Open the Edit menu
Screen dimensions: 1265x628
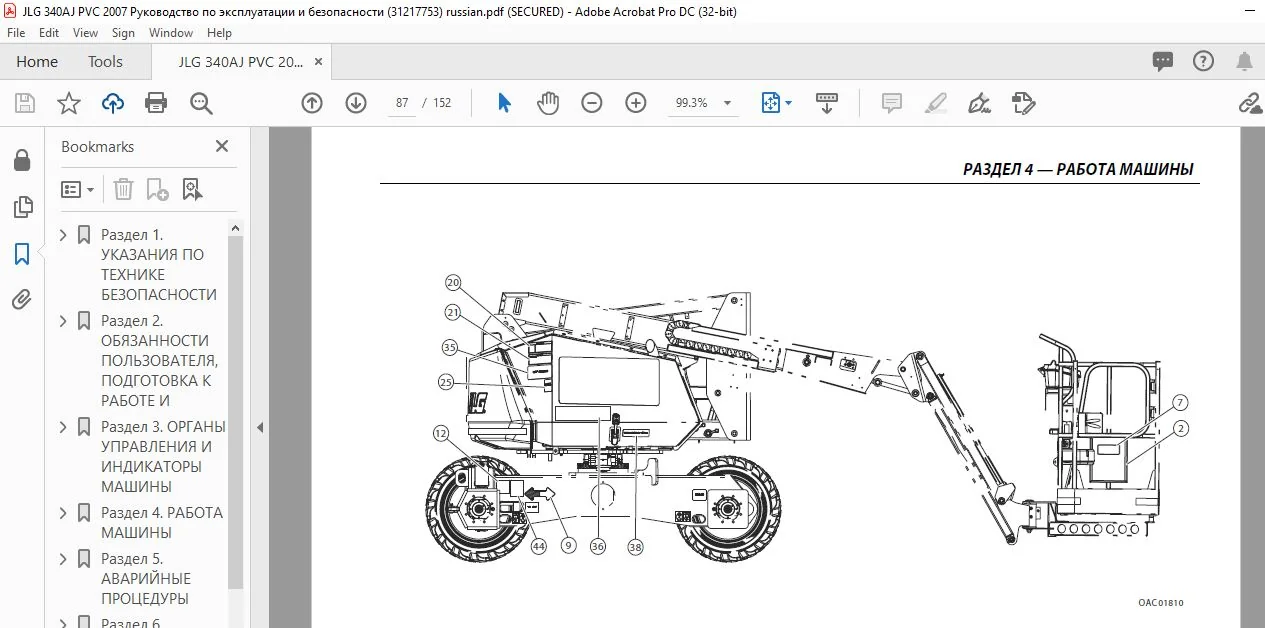pos(49,32)
